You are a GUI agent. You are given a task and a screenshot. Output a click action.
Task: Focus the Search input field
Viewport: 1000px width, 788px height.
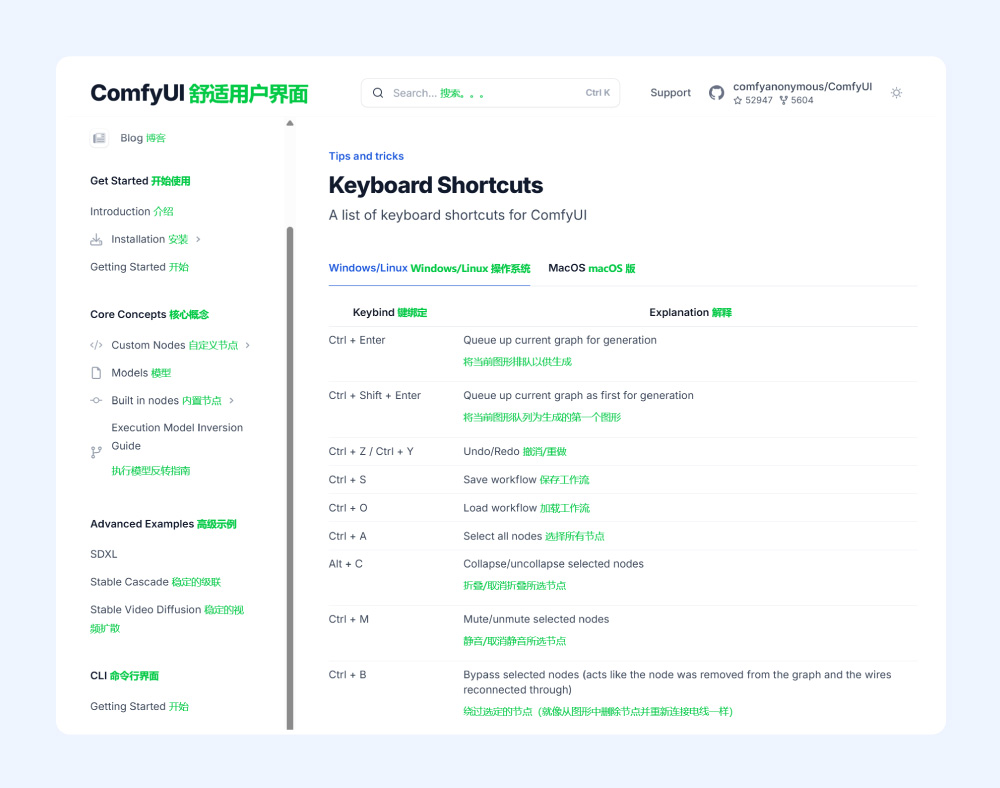click(x=490, y=93)
